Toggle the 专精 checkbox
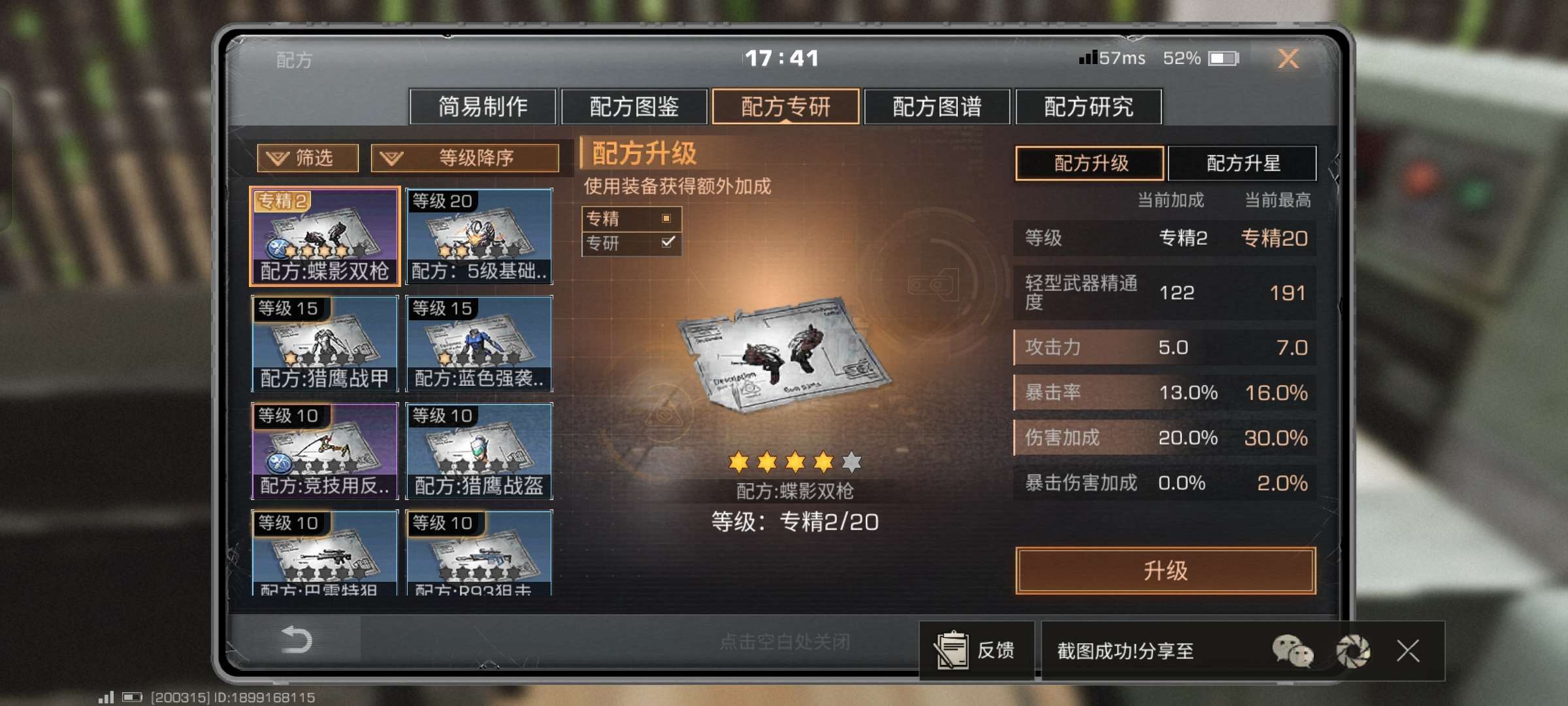1568x706 pixels. (x=666, y=218)
